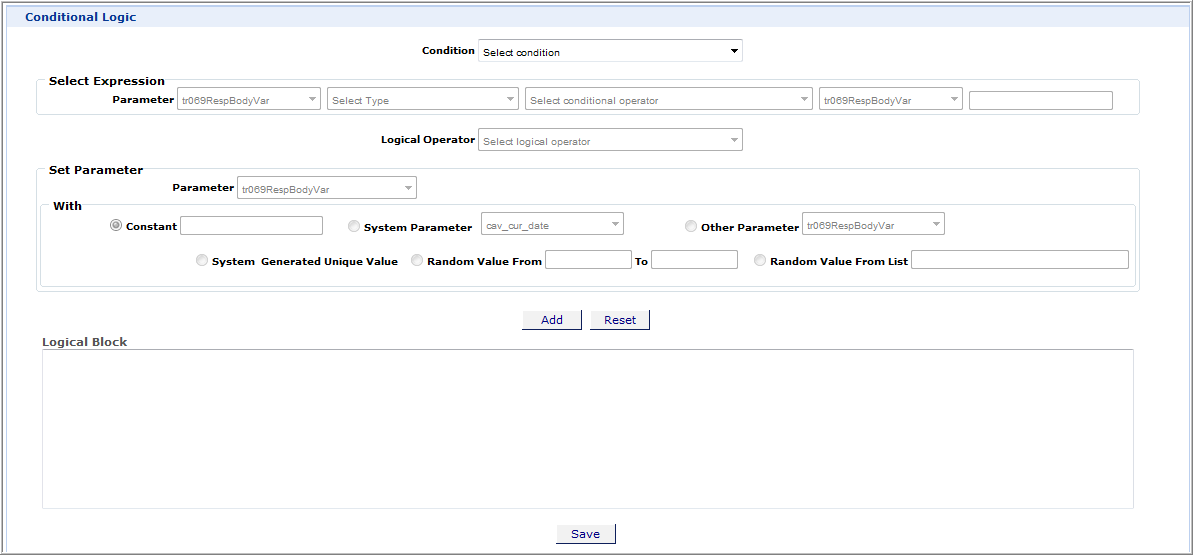
Task: Expand the Logical Operator dropdown
Action: (x=610, y=140)
